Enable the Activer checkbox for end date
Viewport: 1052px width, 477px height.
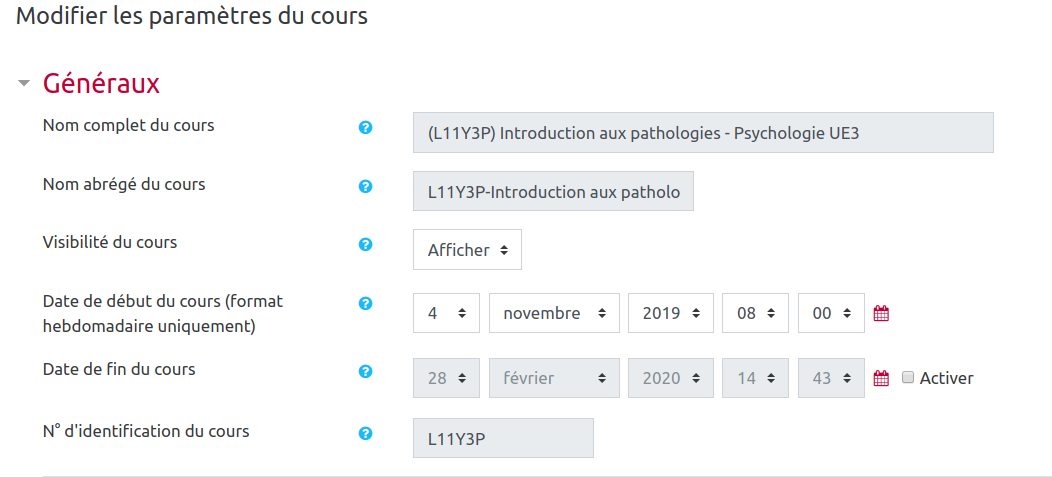click(x=908, y=378)
